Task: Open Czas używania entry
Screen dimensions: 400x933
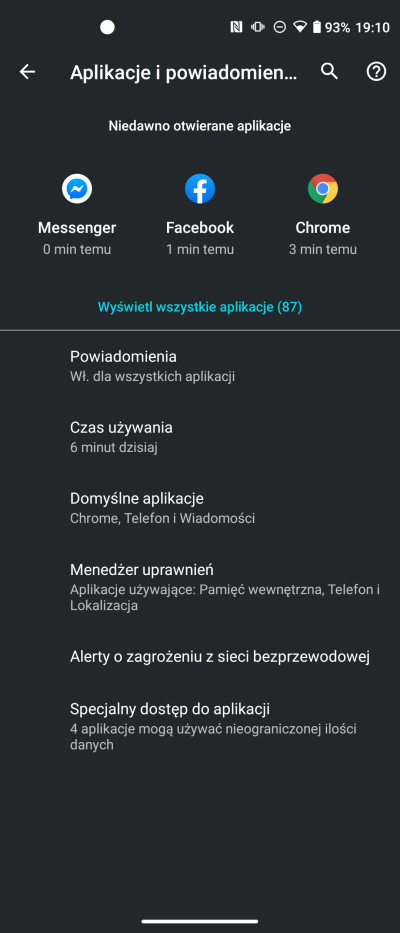Action: click(x=200, y=436)
